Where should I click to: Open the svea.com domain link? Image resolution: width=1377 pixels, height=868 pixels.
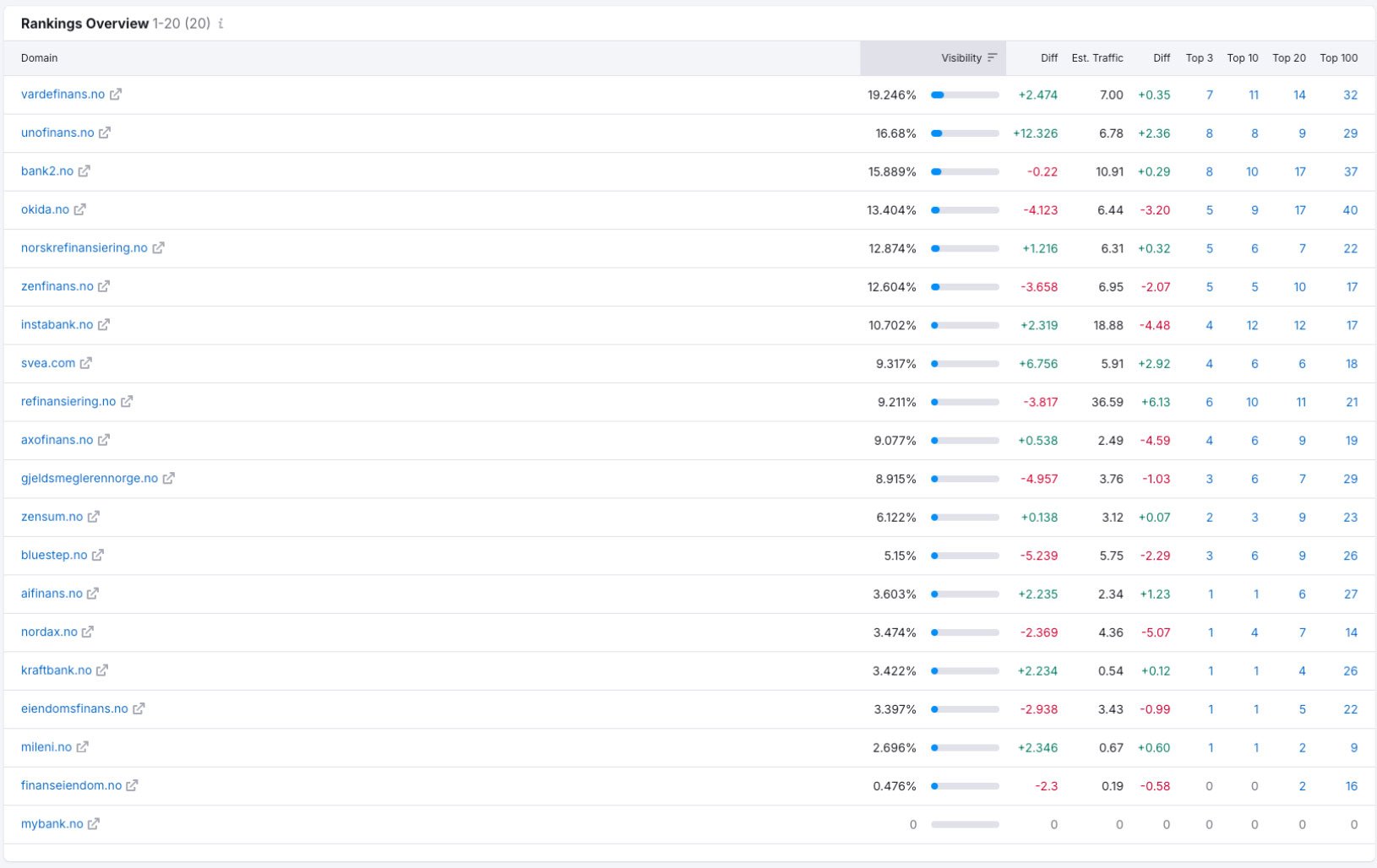pos(48,363)
